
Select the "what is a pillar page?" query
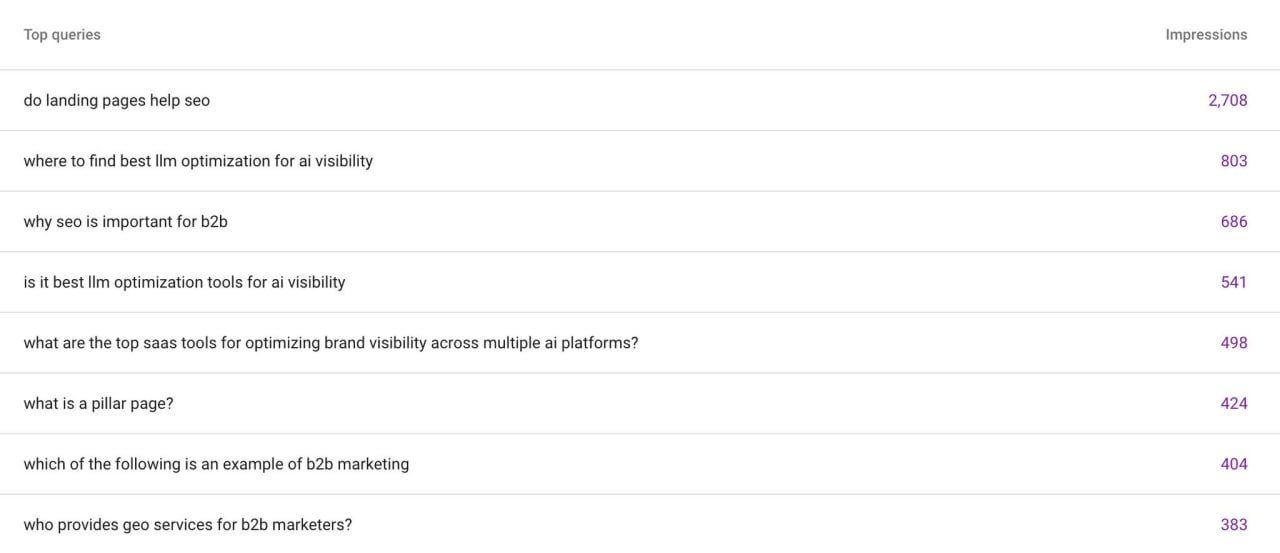tap(99, 404)
